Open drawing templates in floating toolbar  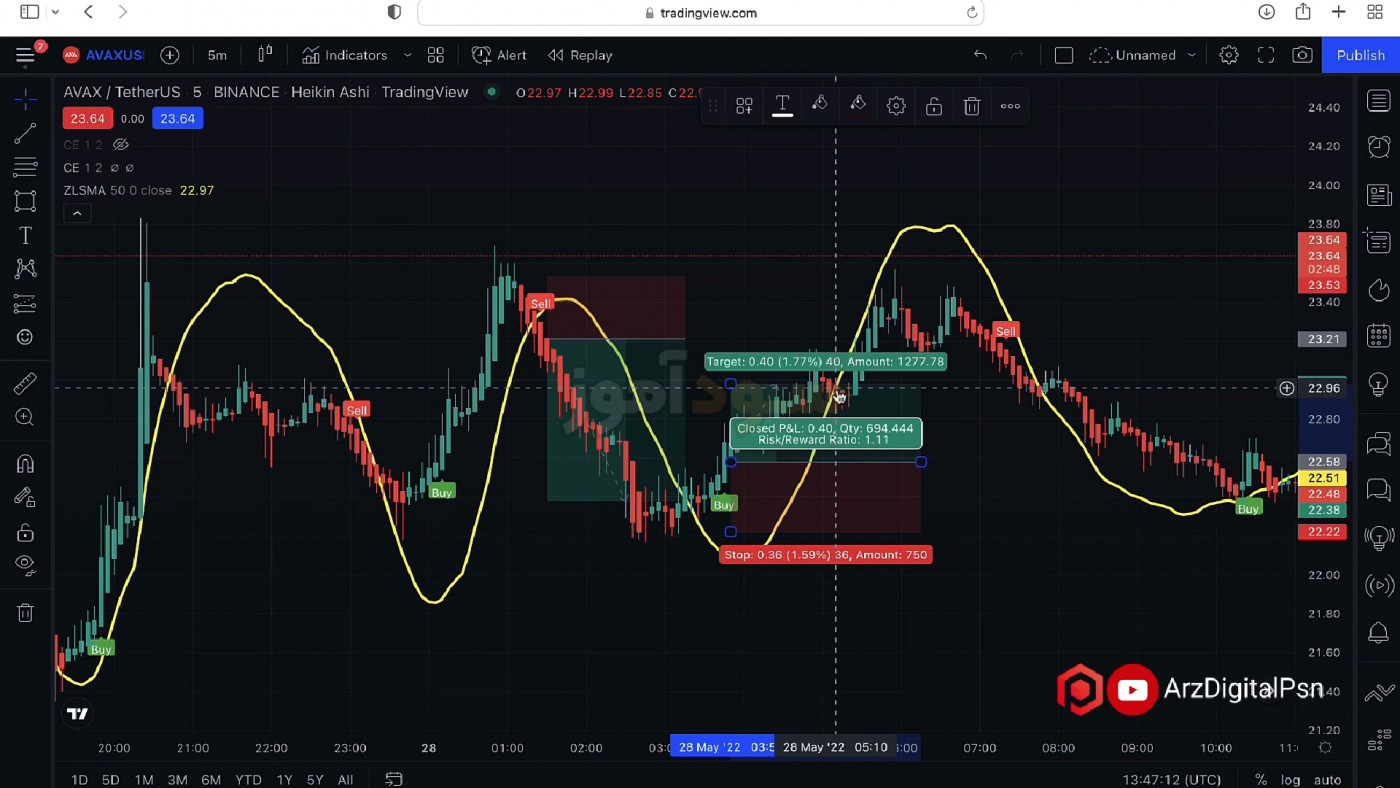point(744,106)
